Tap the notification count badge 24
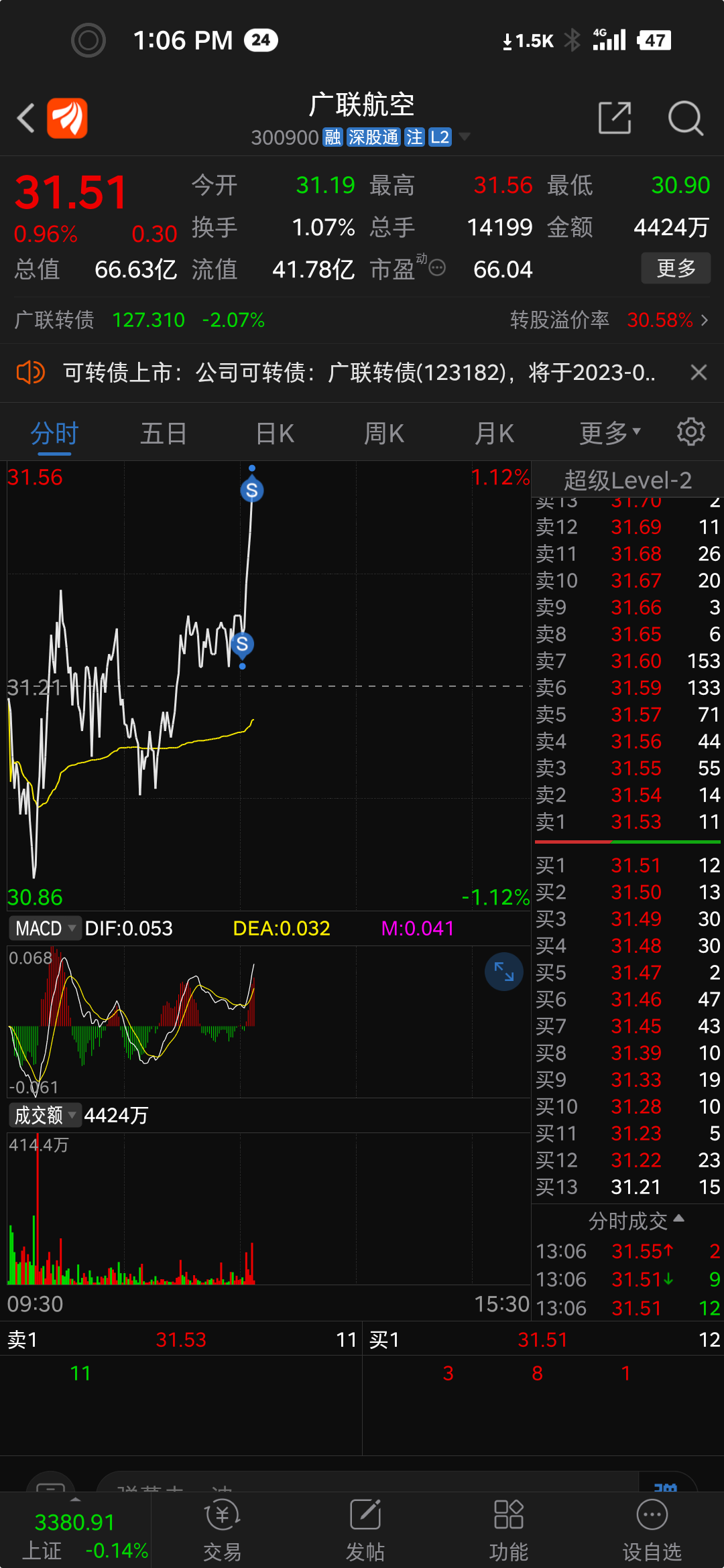The width and height of the screenshot is (724, 1568). click(x=261, y=40)
